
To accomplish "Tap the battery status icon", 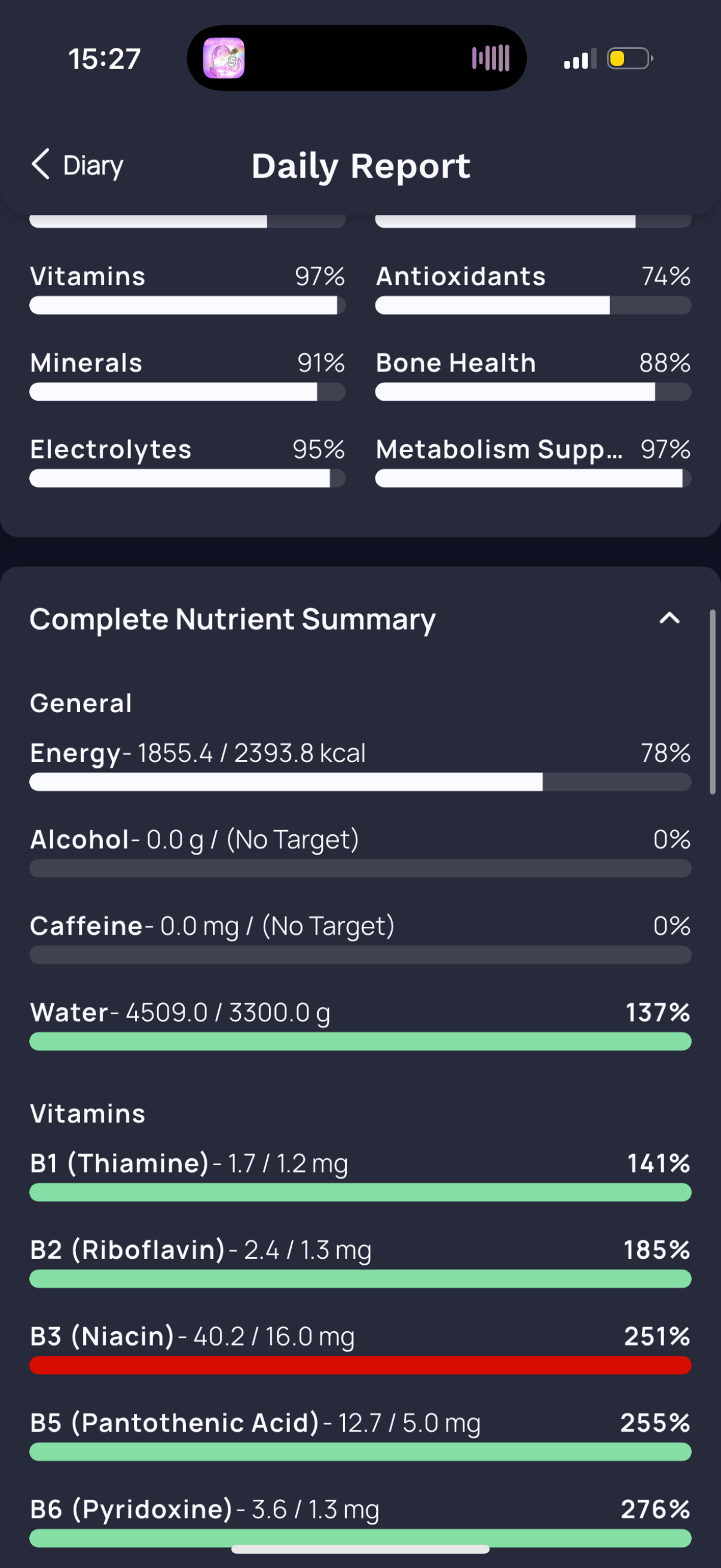I will tap(630, 59).
